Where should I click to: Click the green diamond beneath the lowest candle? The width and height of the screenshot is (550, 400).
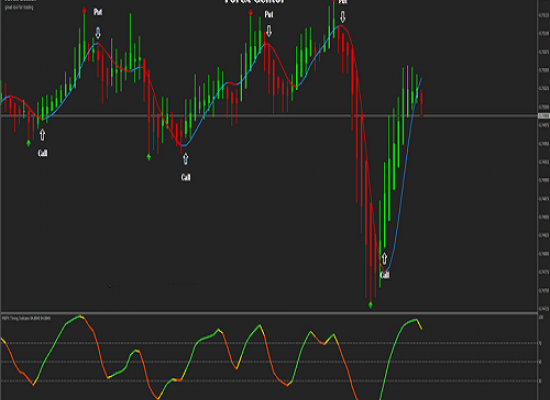(371, 305)
